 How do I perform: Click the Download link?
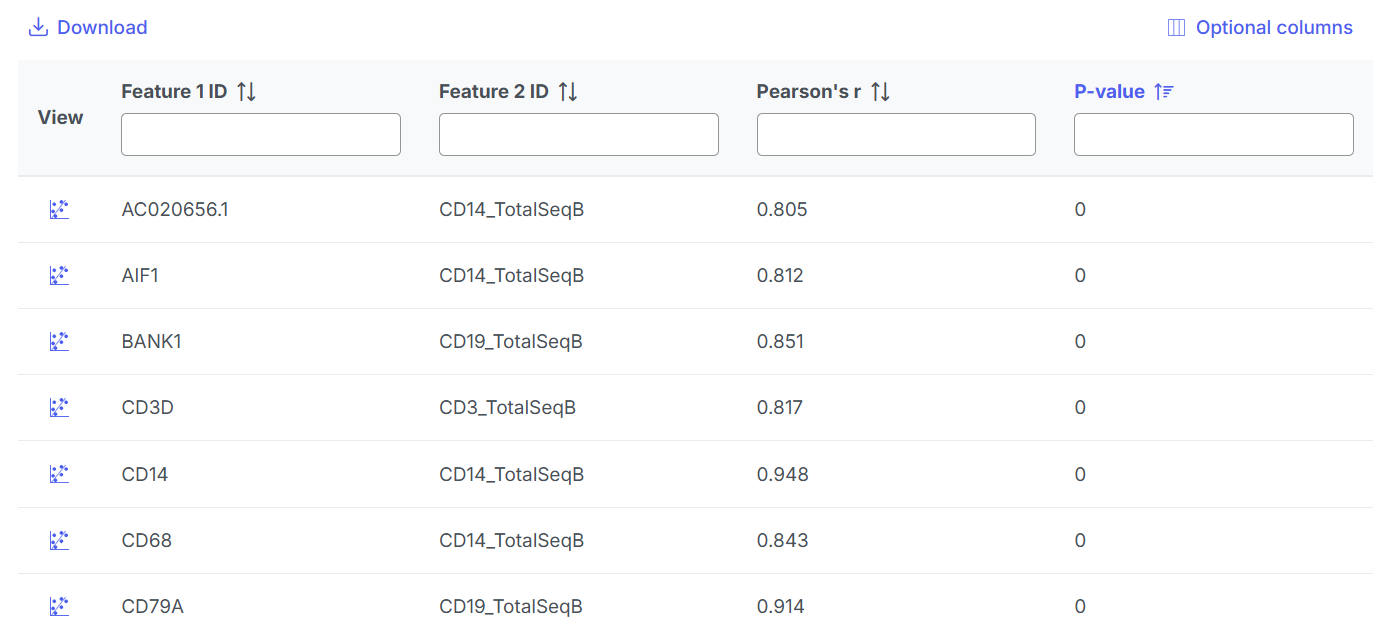(x=102, y=28)
